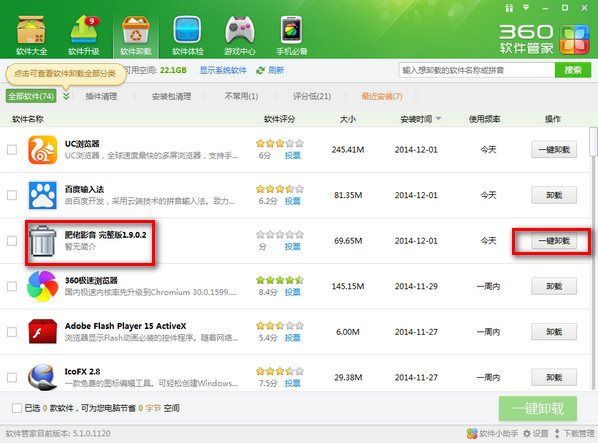Switch to 安装包清理 tab
The height and width of the screenshot is (443, 598).
click(171, 96)
